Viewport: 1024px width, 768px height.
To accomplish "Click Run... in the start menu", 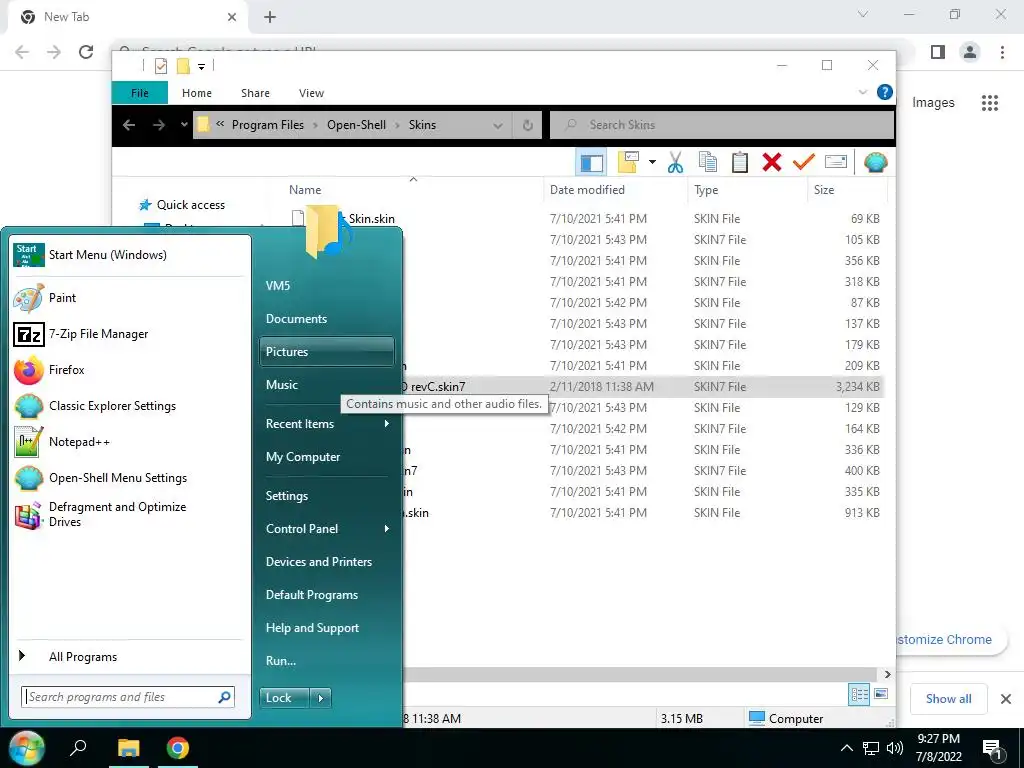I will (x=327, y=661).
